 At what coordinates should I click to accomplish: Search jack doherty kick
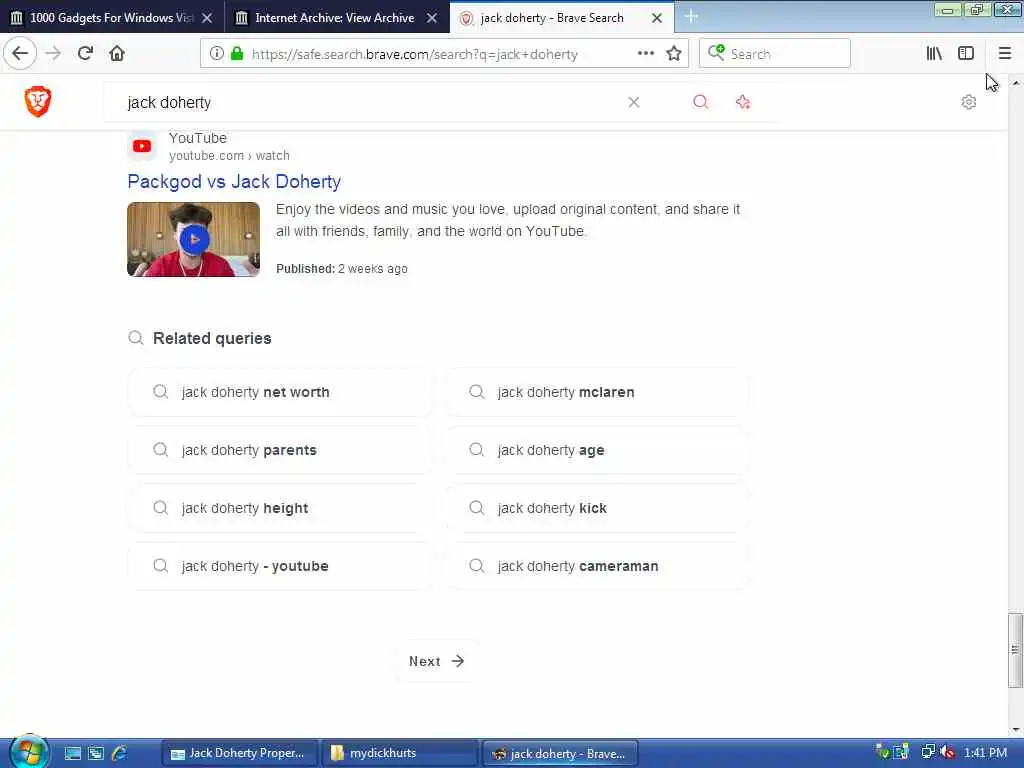(x=597, y=508)
